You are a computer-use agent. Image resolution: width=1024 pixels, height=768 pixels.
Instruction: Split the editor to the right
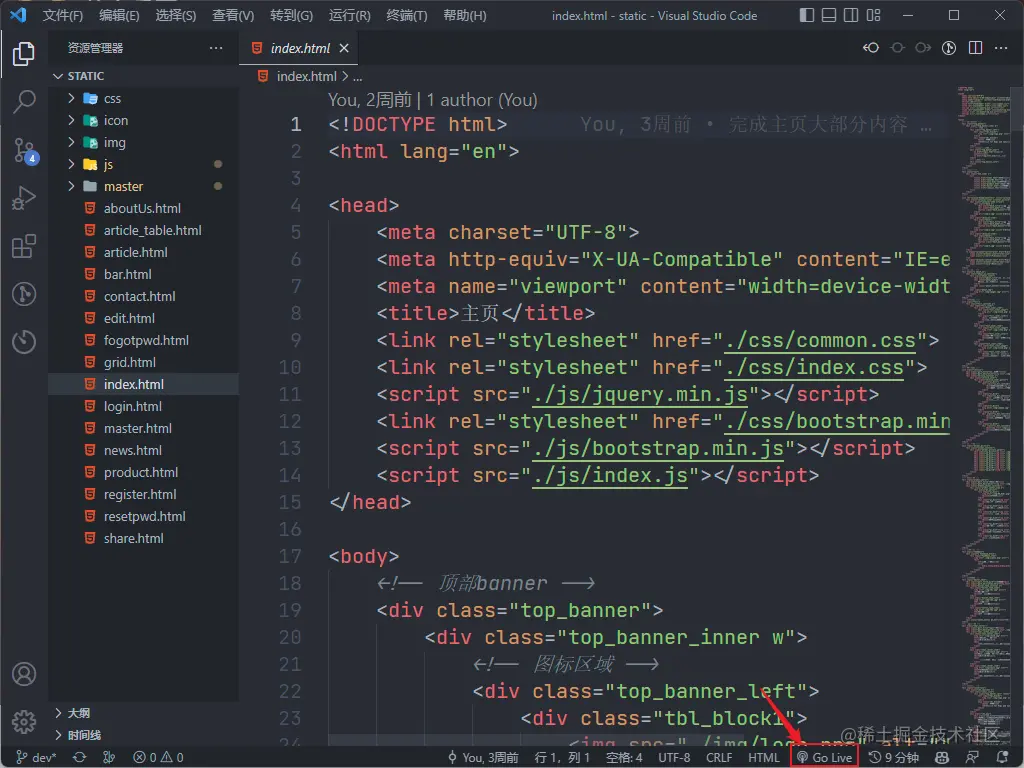(x=975, y=48)
